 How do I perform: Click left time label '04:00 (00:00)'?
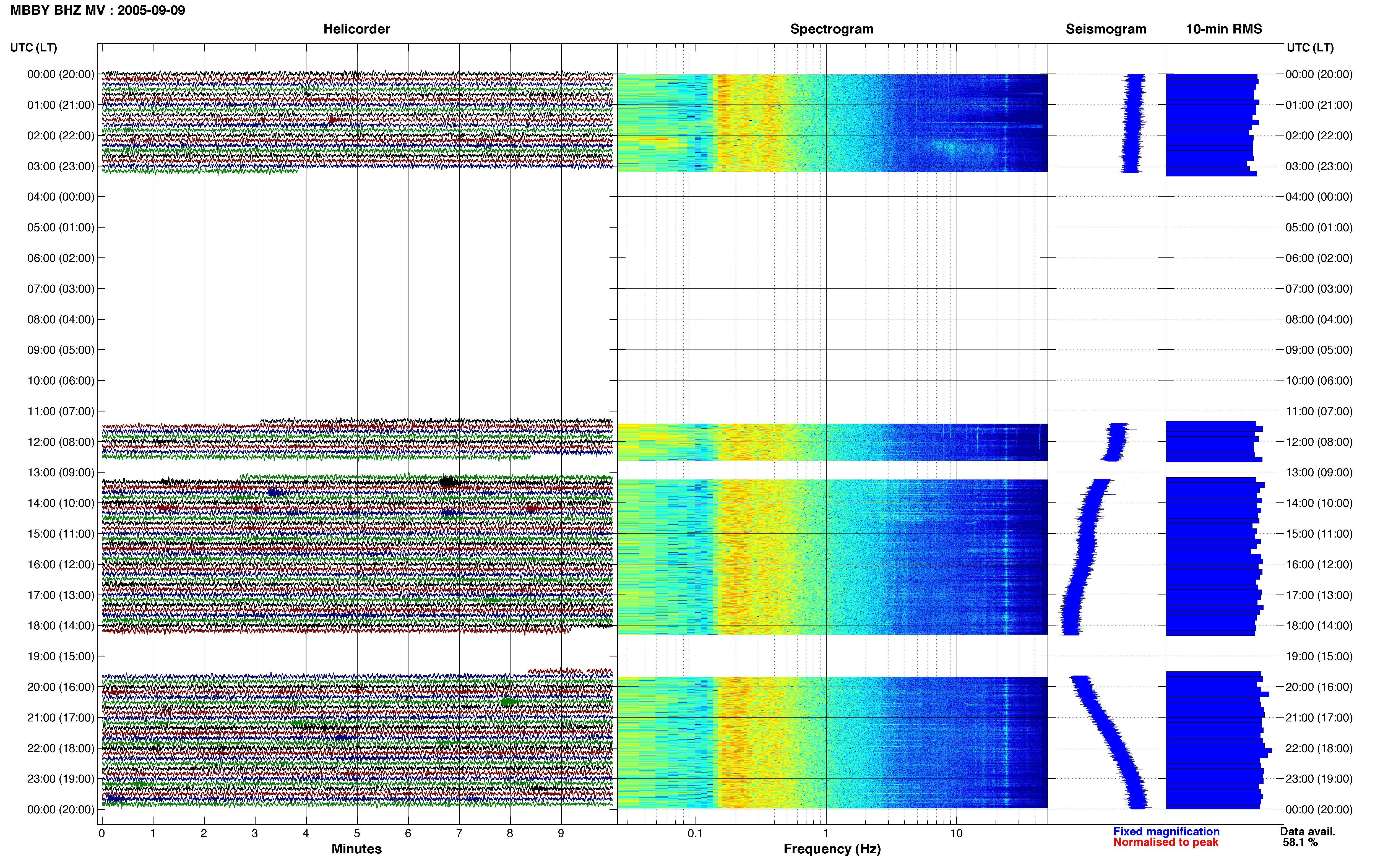click(61, 197)
